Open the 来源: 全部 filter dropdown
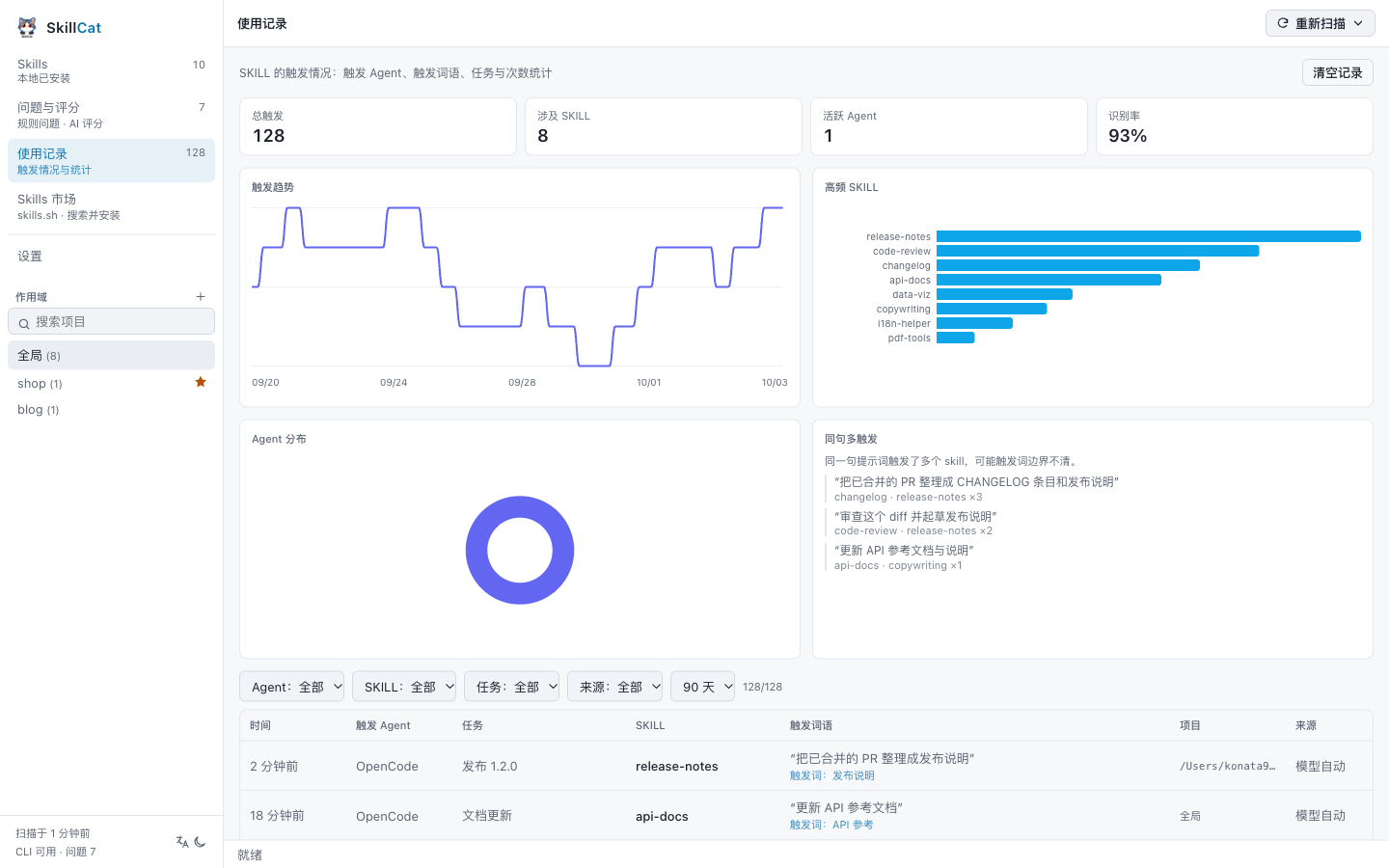The image size is (1389, 868). [x=615, y=687]
